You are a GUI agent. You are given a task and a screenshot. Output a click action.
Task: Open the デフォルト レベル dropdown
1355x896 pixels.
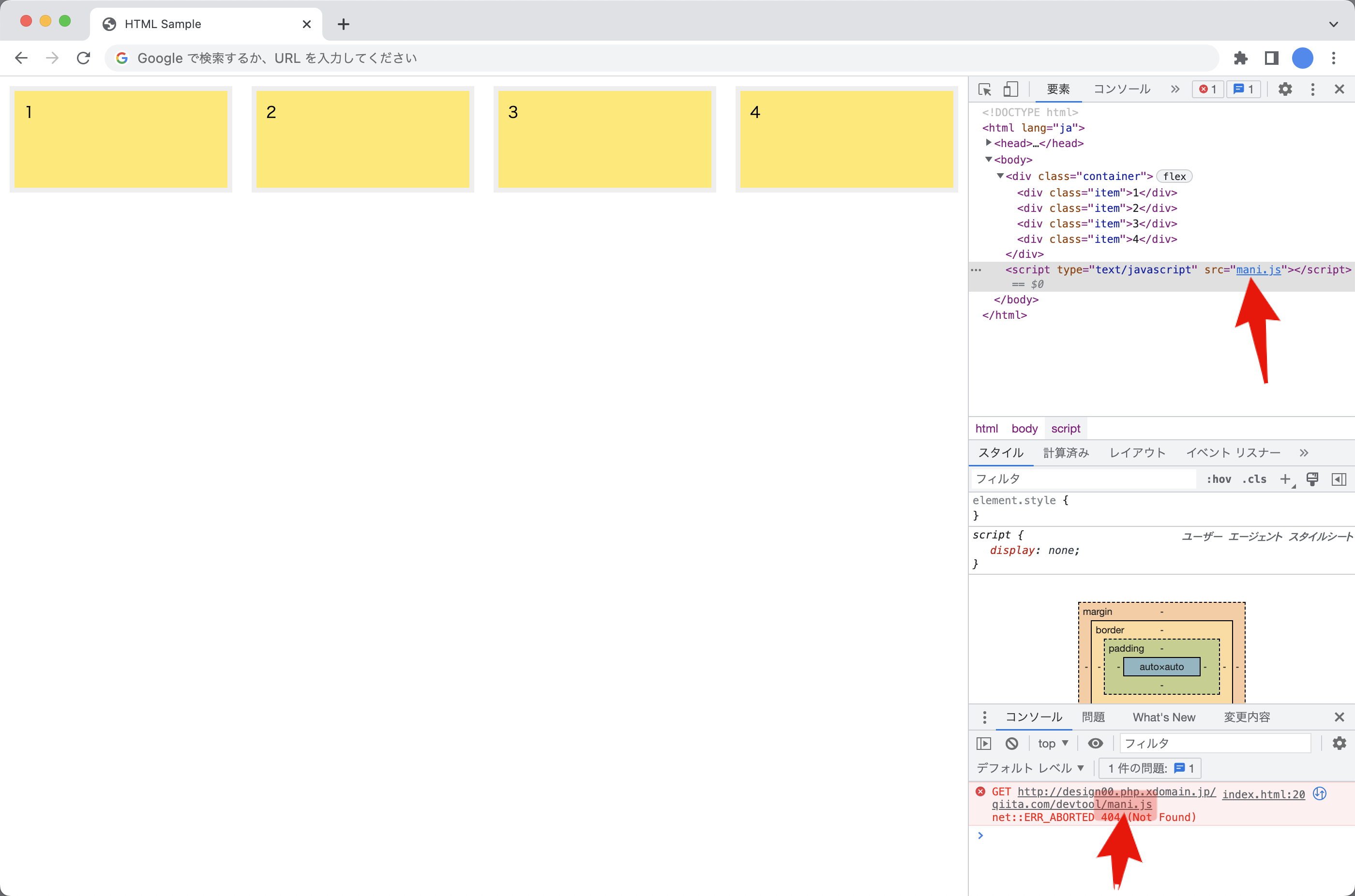tap(1030, 768)
